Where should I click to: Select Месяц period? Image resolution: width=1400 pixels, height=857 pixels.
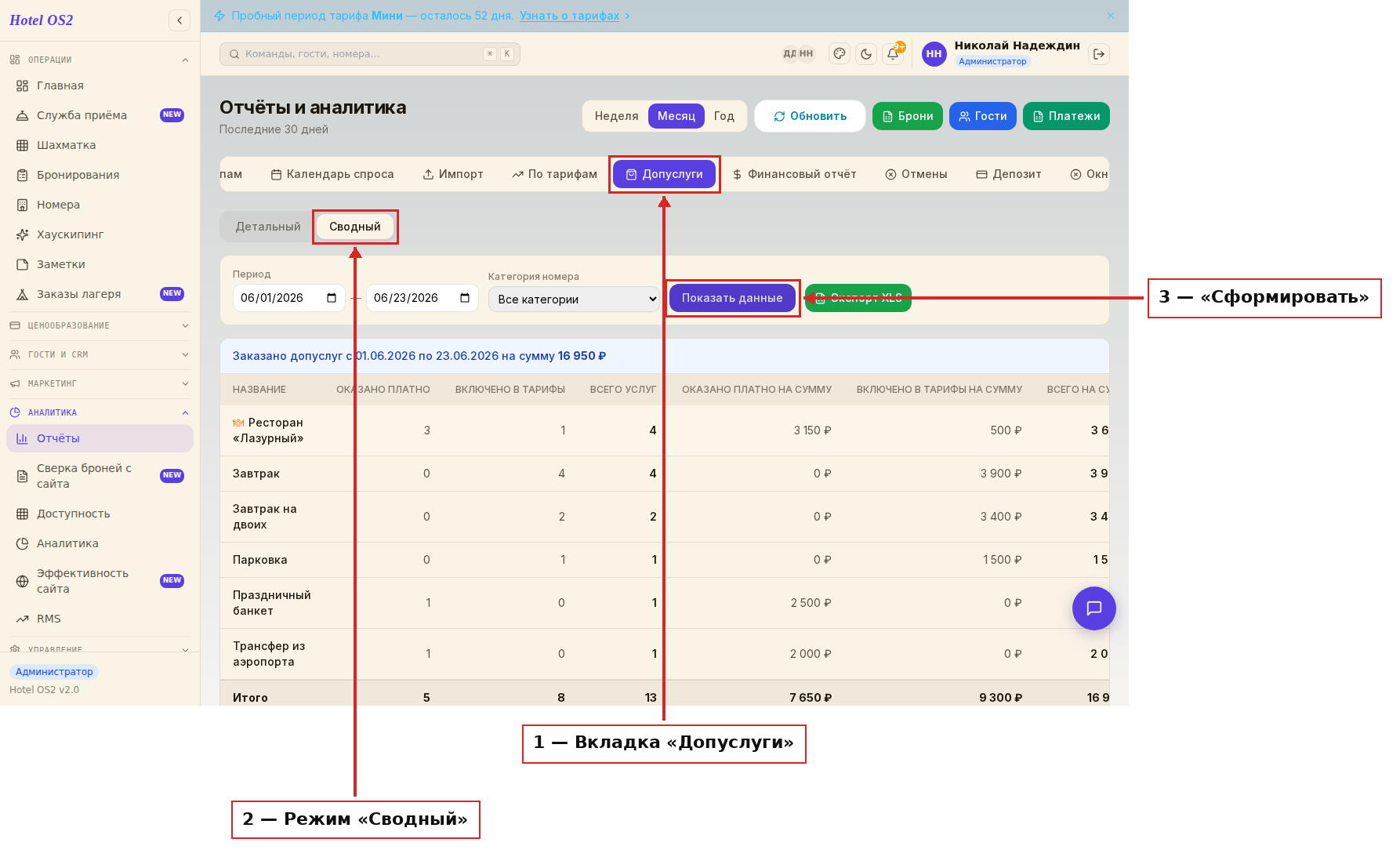[676, 116]
